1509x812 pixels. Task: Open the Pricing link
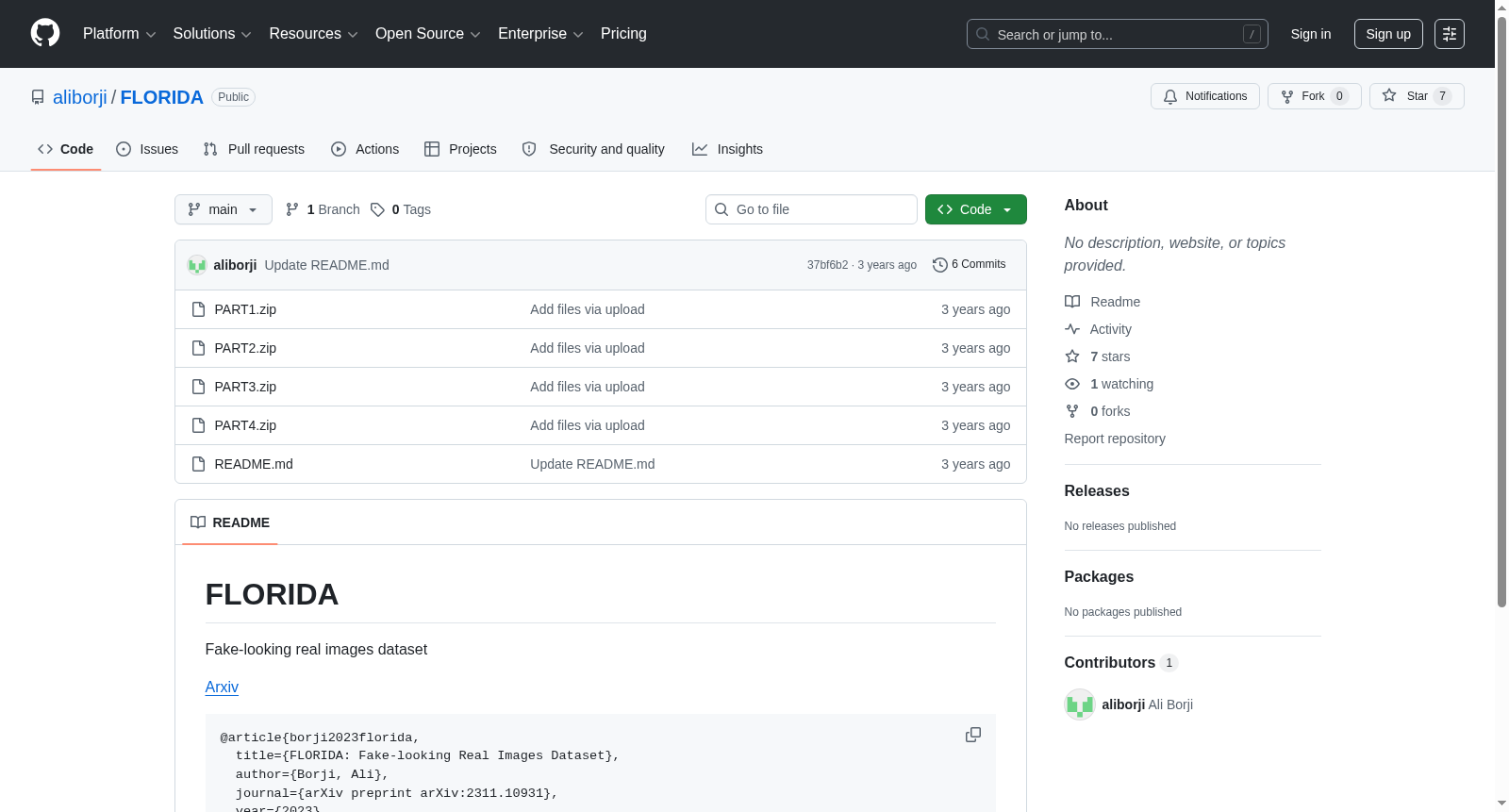623,34
